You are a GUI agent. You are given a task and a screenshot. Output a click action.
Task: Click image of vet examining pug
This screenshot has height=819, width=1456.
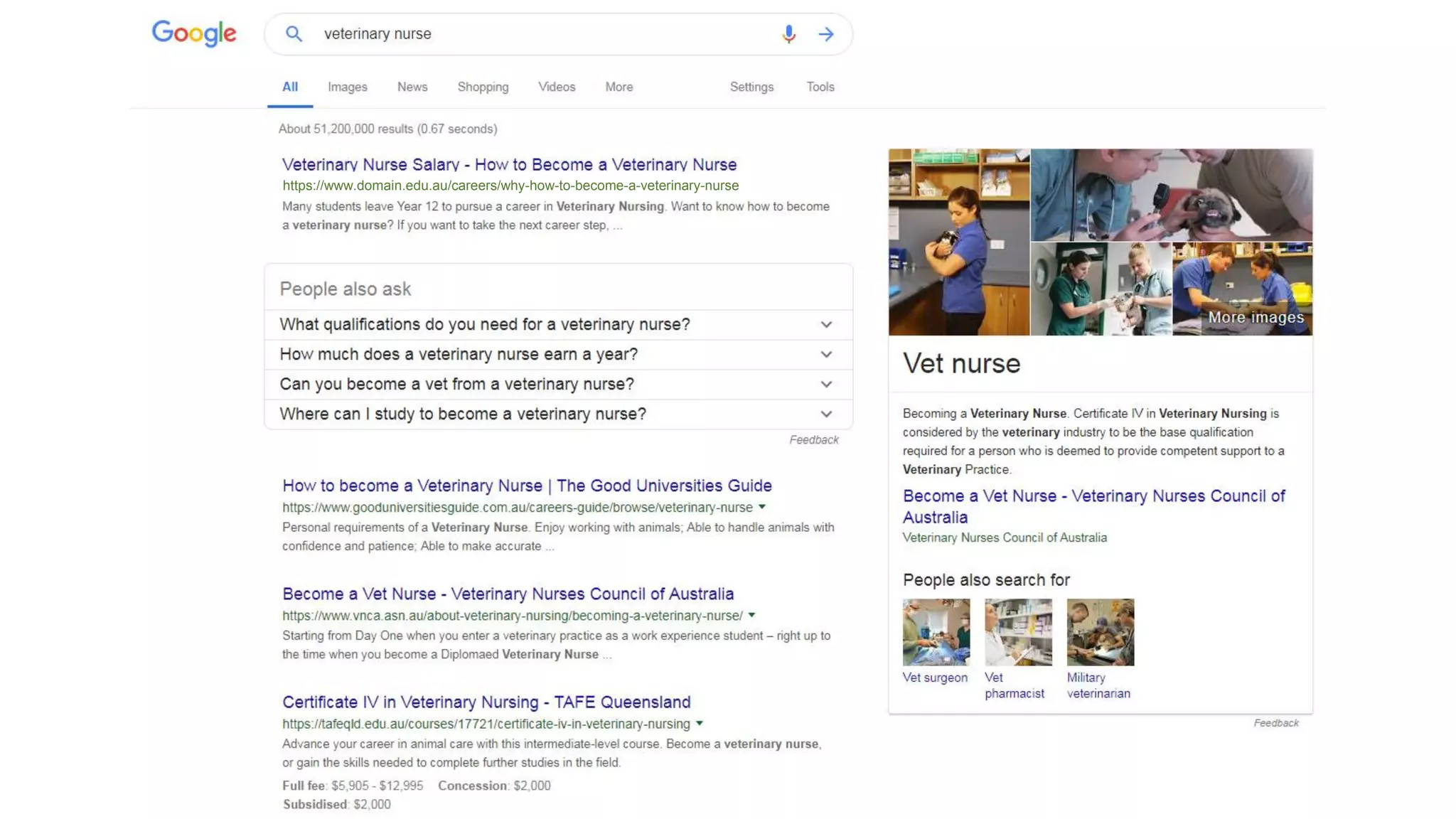1172,195
